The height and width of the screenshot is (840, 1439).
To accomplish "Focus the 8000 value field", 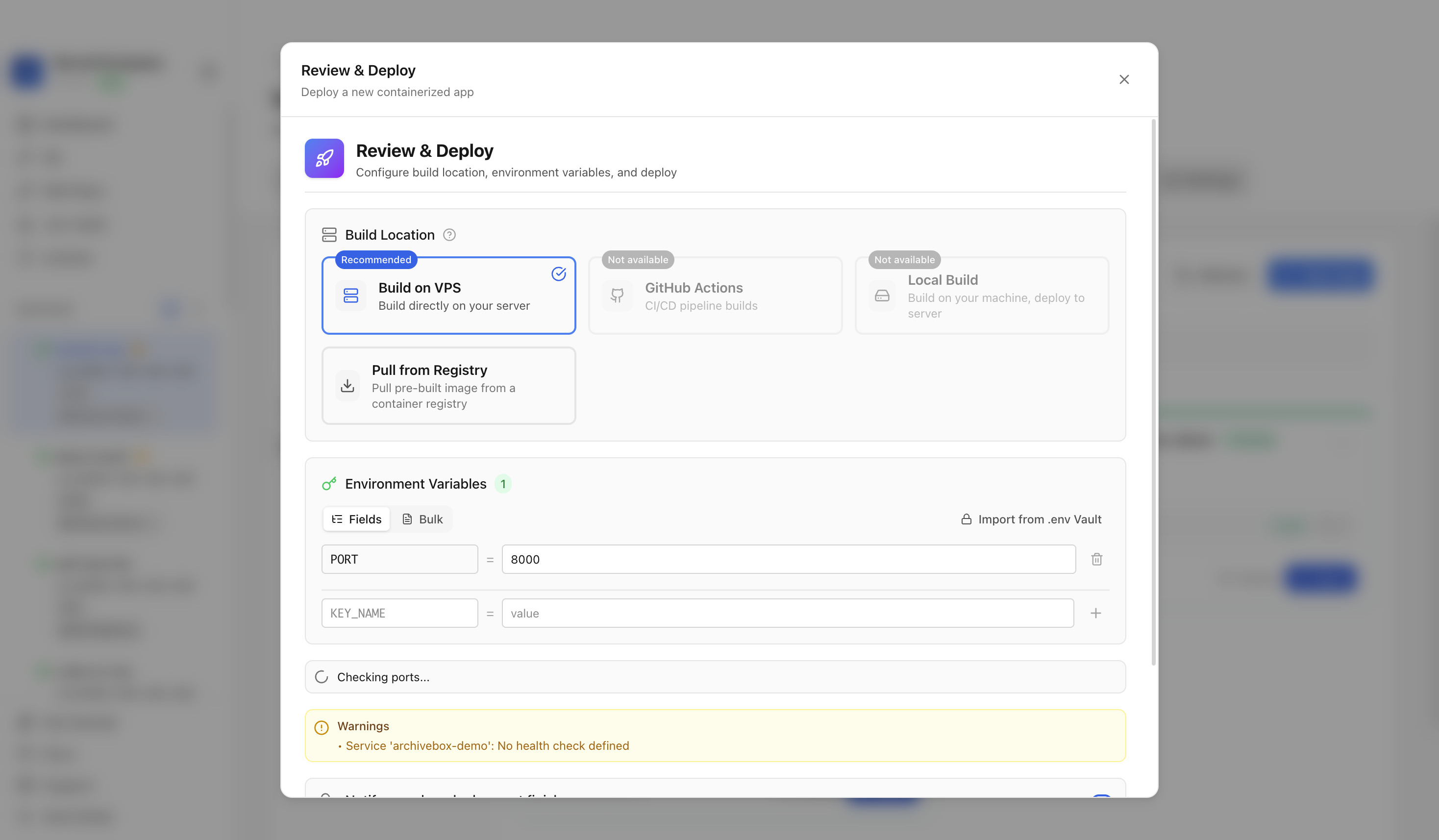I will tap(789, 559).
